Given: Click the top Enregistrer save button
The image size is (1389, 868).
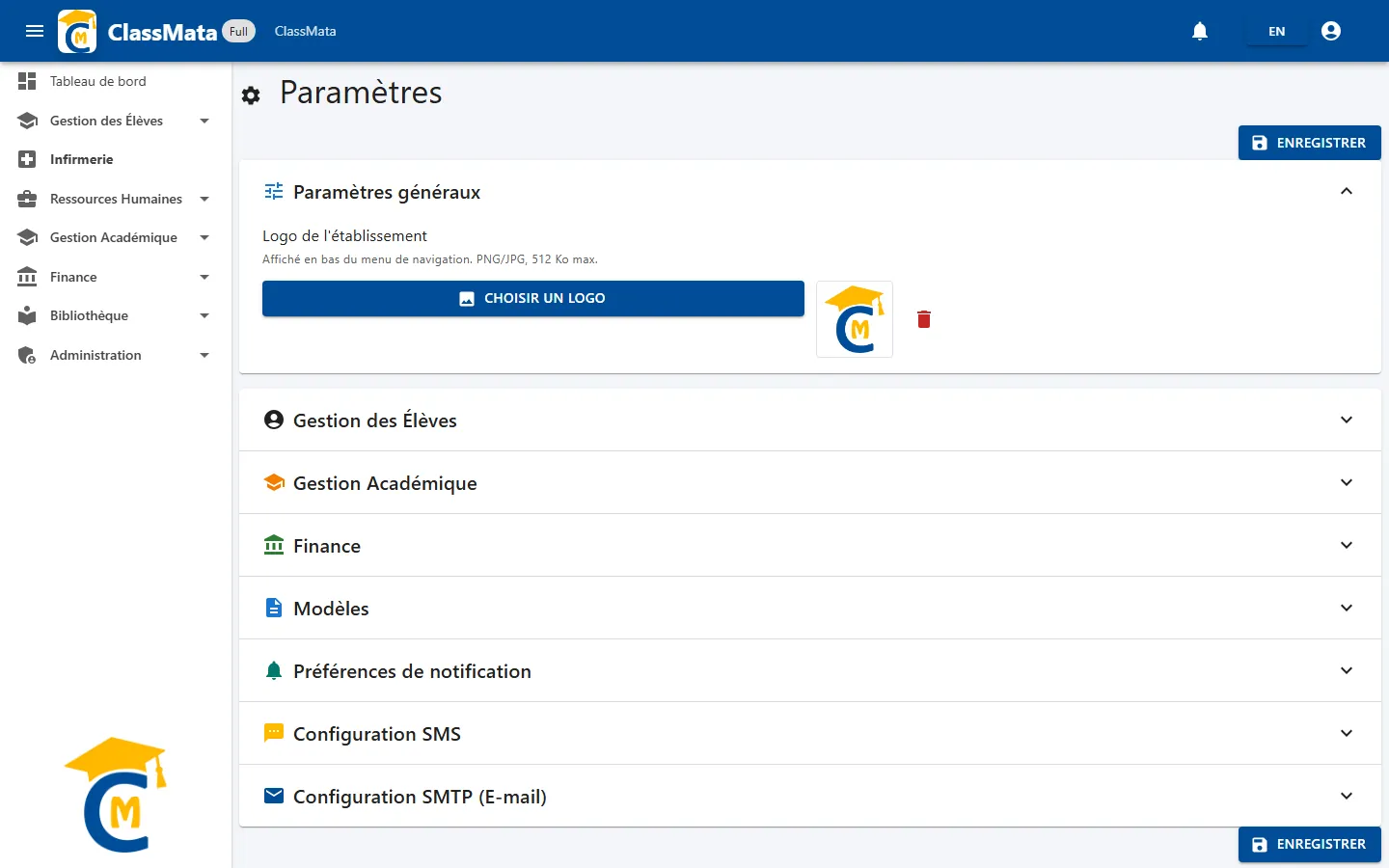Looking at the screenshot, I should point(1310,143).
